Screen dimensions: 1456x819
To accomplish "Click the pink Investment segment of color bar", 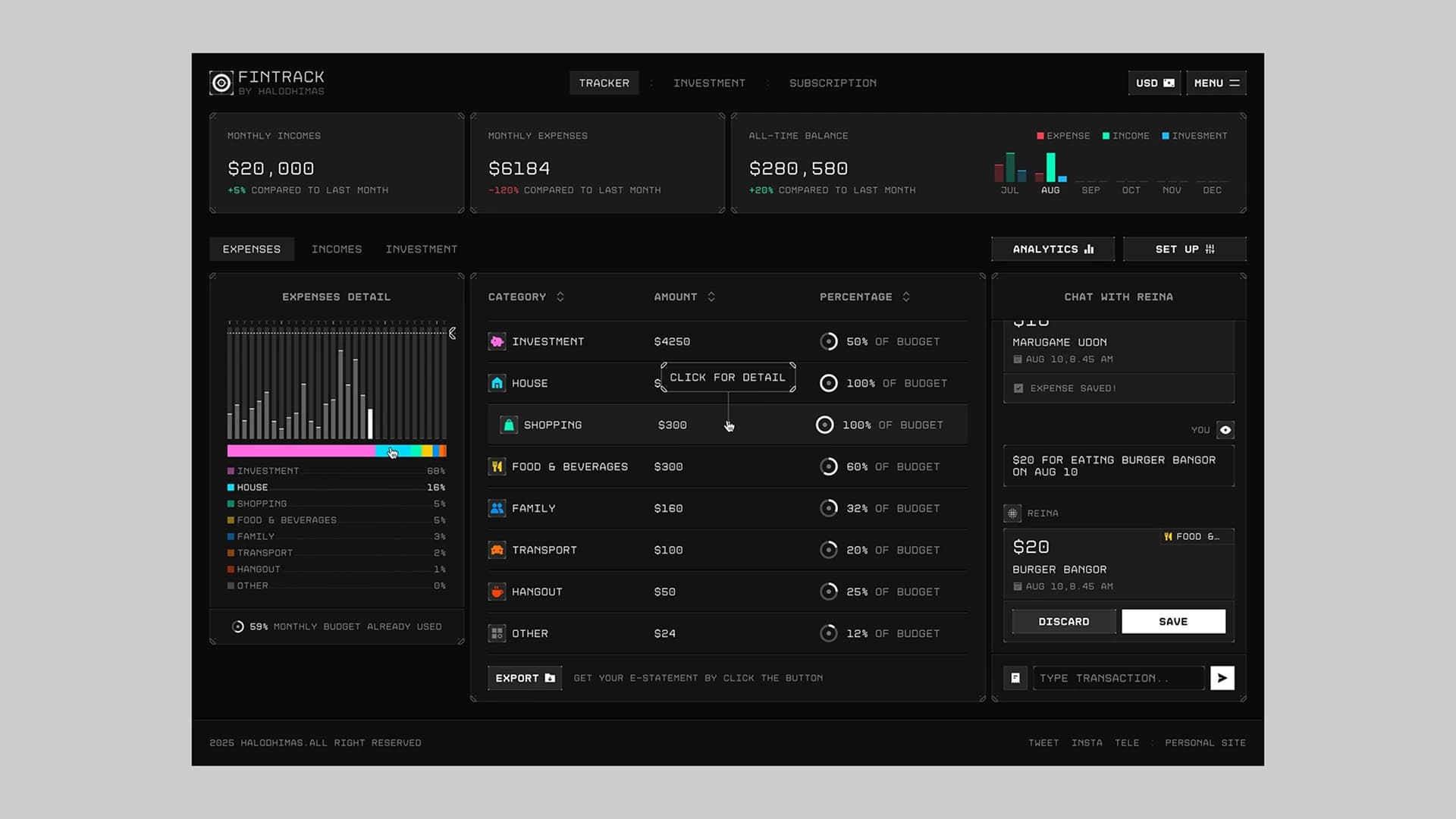I will tap(300, 451).
